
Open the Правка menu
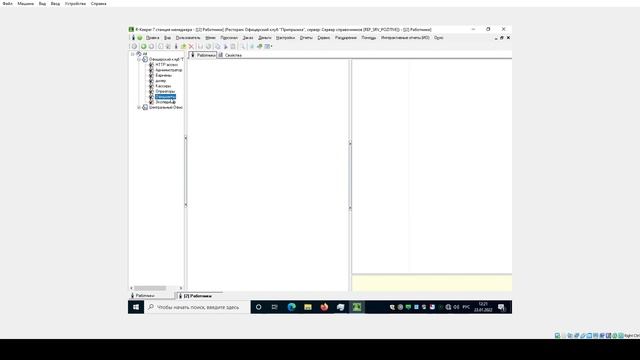point(153,38)
